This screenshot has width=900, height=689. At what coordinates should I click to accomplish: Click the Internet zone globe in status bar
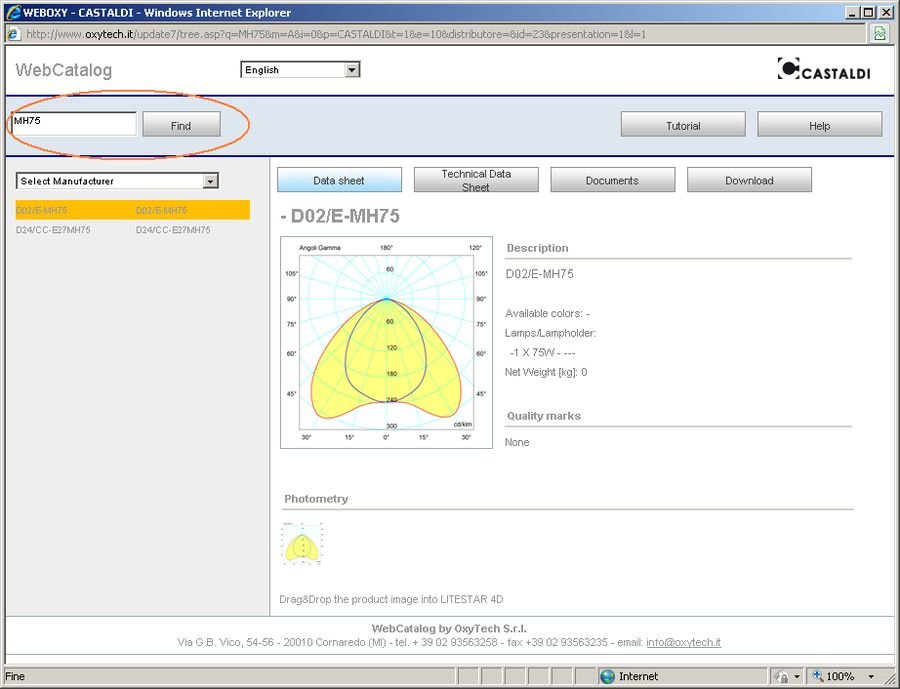(607, 676)
